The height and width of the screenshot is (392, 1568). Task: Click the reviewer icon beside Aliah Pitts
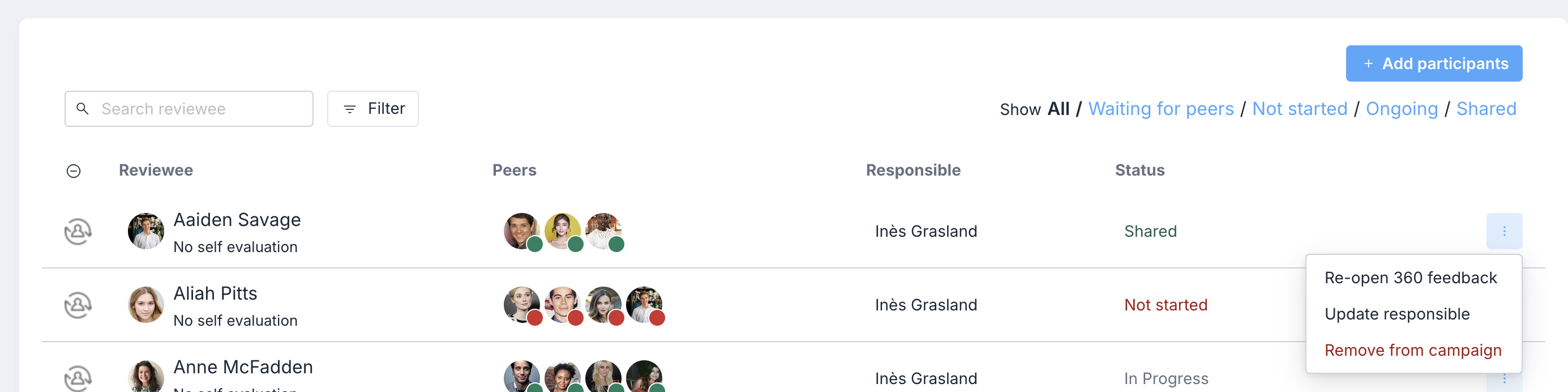coord(78,305)
